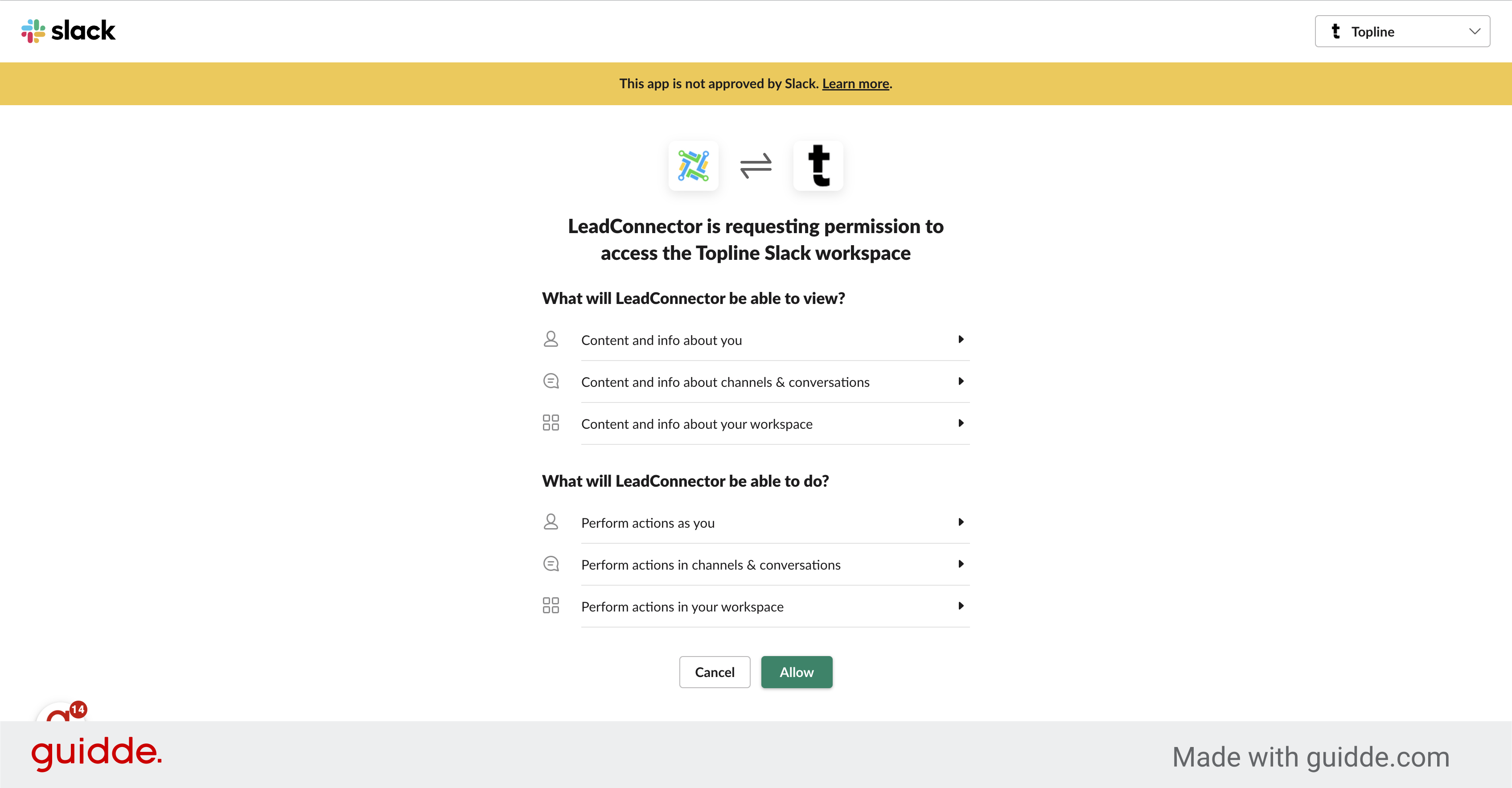This screenshot has height=788, width=1512.
Task: Click chat bubble icon beside channels & conversations info
Action: (551, 382)
